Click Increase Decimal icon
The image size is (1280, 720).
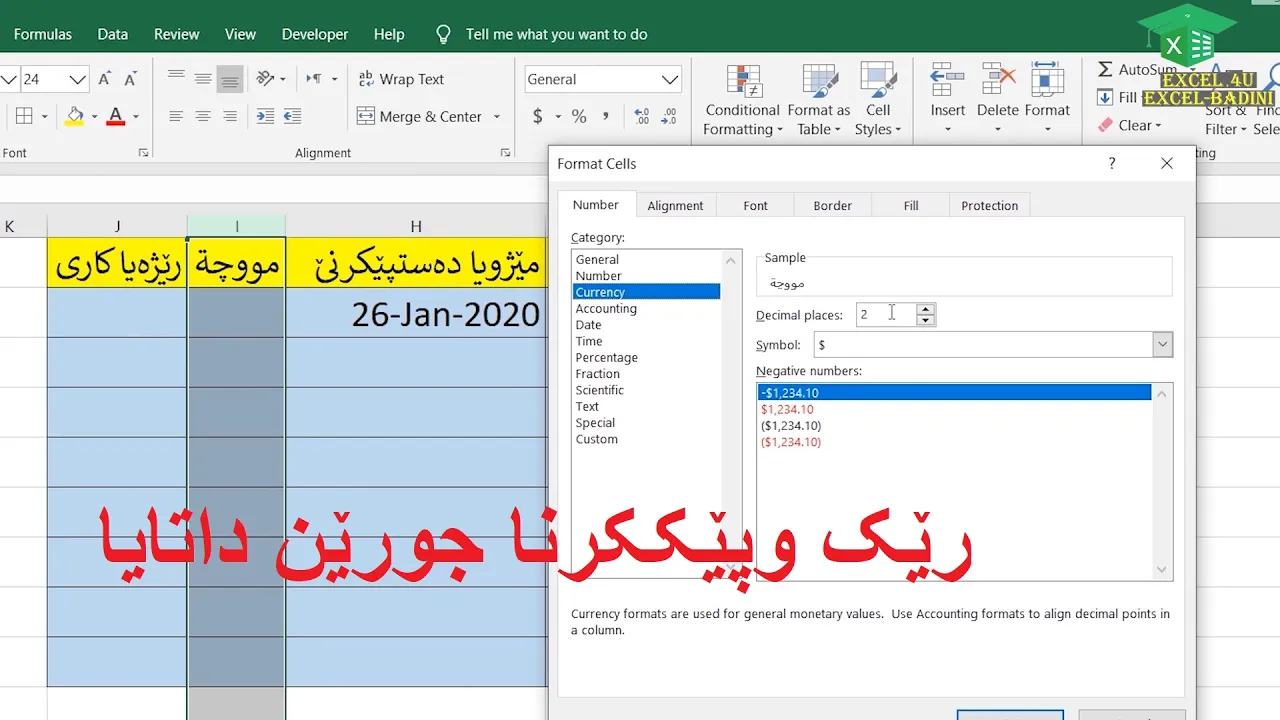tap(642, 116)
